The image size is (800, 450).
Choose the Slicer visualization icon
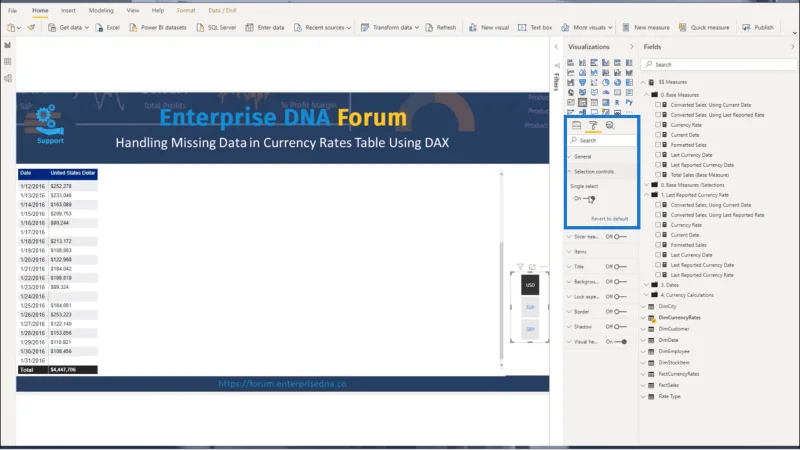tap(582, 103)
